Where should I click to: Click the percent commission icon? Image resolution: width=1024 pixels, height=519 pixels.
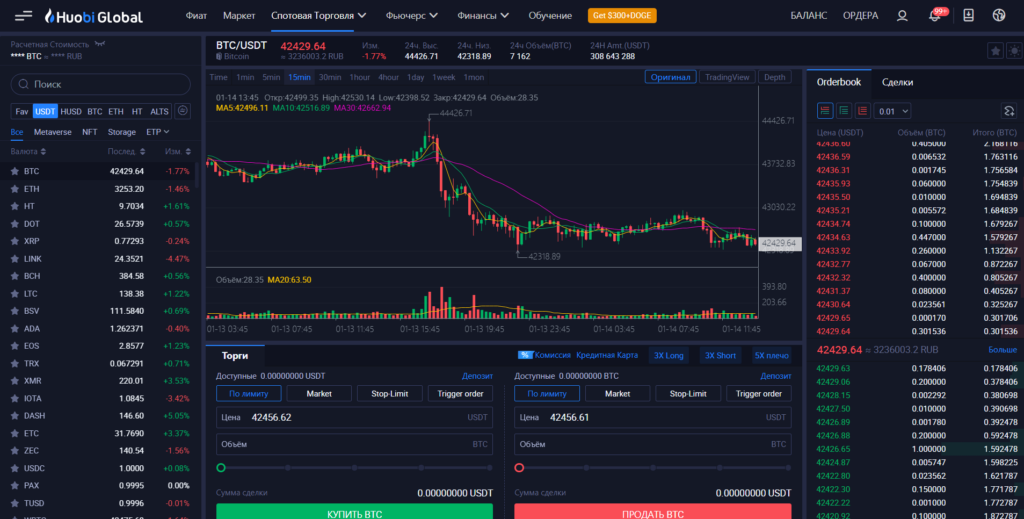[x=525, y=355]
